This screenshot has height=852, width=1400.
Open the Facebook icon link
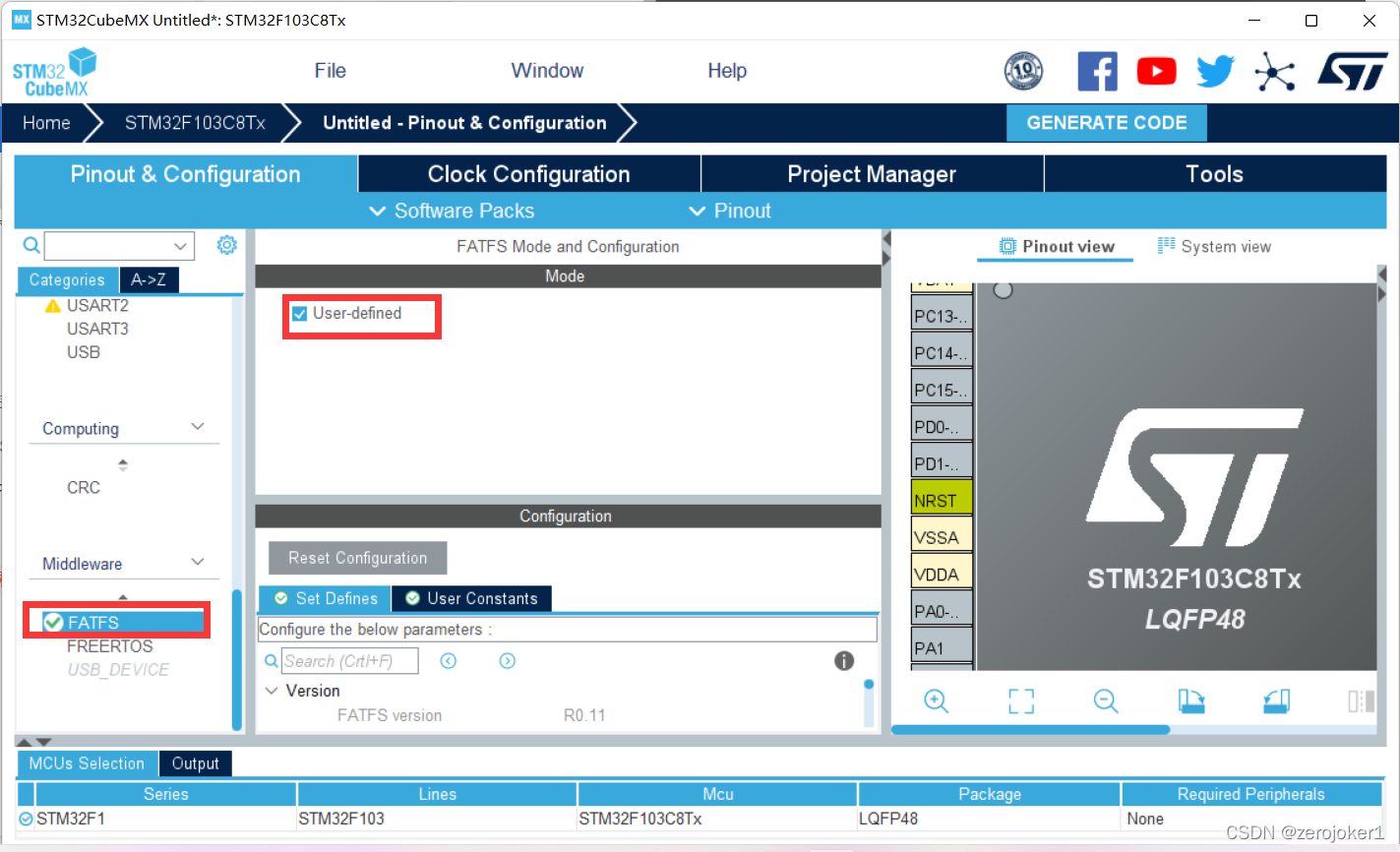pos(1097,71)
